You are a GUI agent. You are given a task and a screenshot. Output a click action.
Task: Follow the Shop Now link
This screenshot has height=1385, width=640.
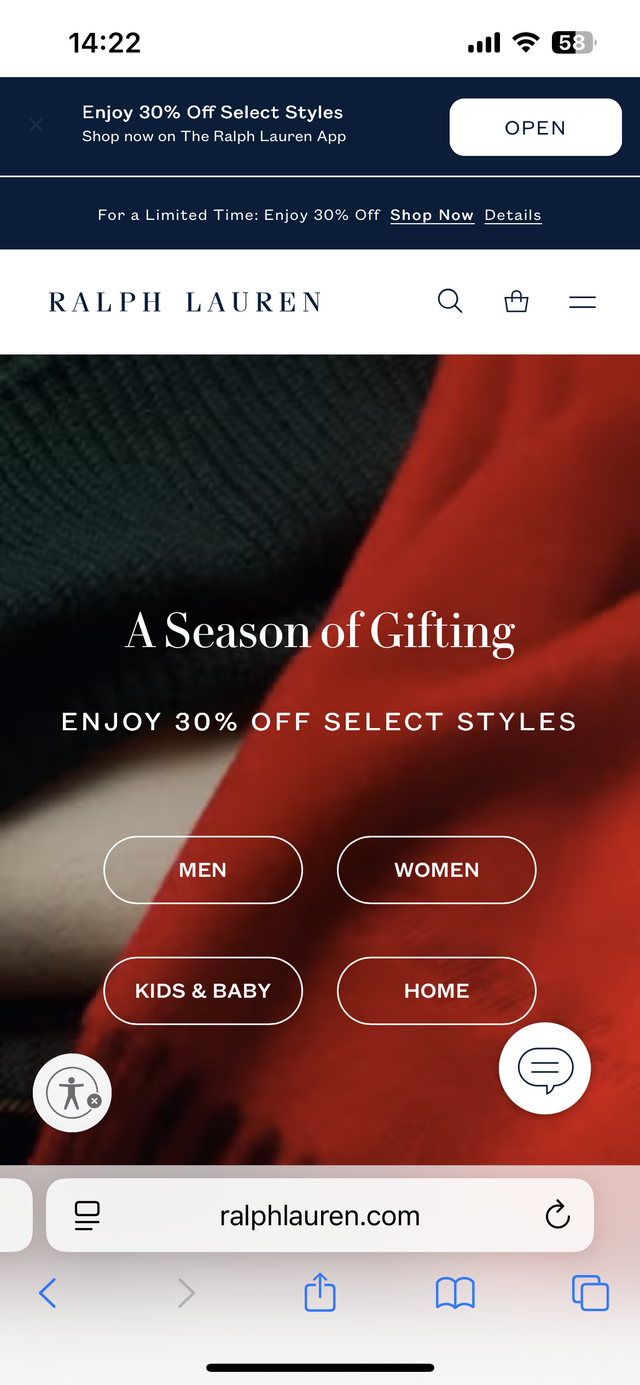pos(432,215)
